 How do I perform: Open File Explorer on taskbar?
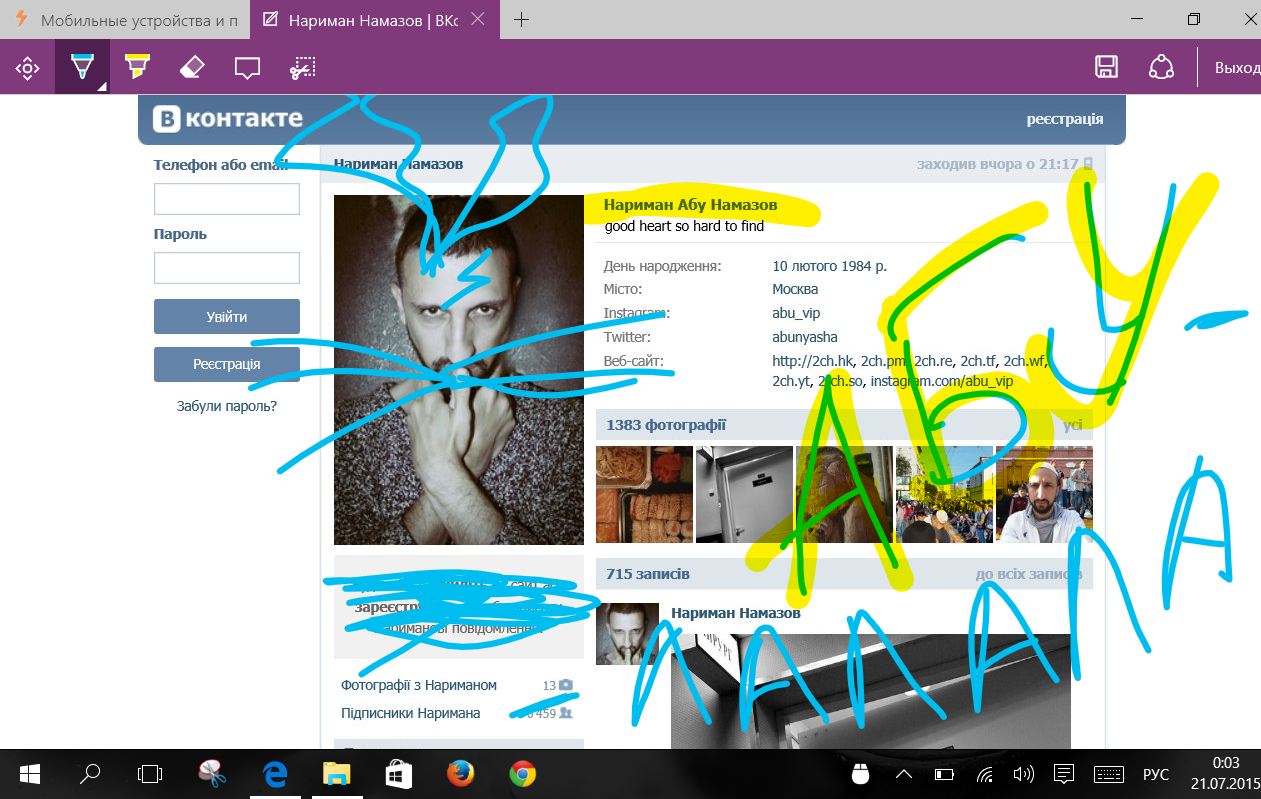(336, 773)
